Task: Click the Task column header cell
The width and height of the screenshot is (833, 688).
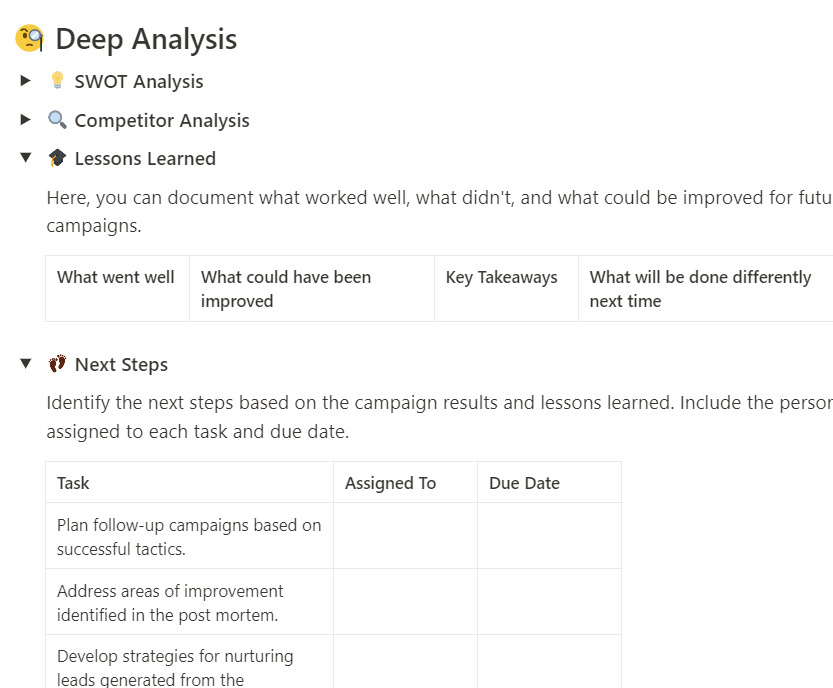Action: (74, 483)
